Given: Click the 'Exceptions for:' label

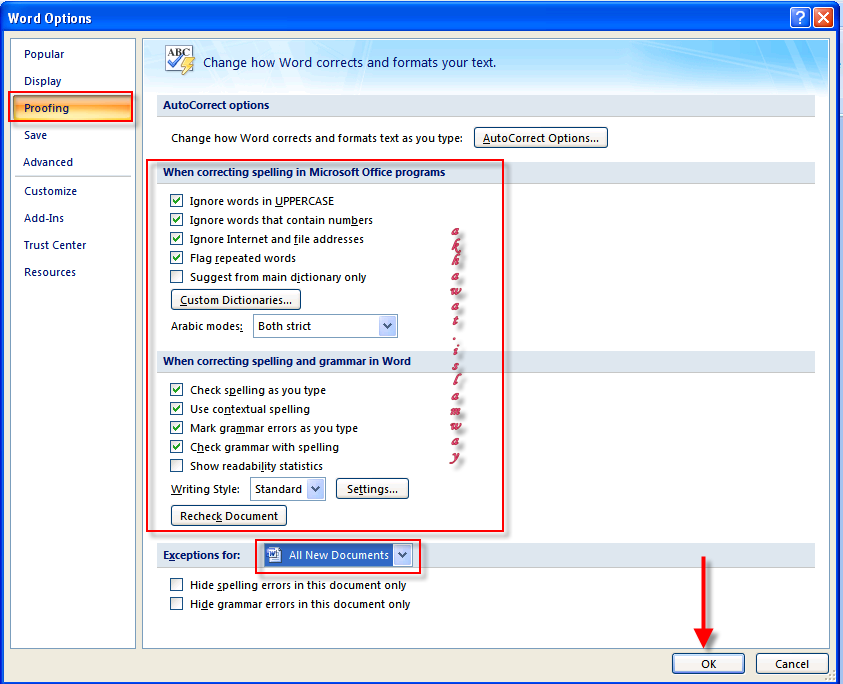Looking at the screenshot, I should [202, 555].
